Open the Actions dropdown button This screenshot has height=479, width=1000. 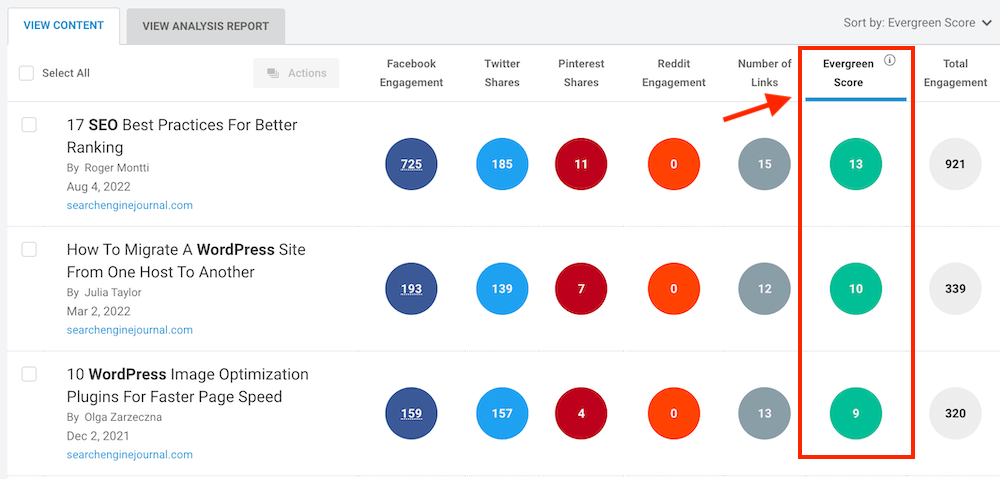(297, 73)
